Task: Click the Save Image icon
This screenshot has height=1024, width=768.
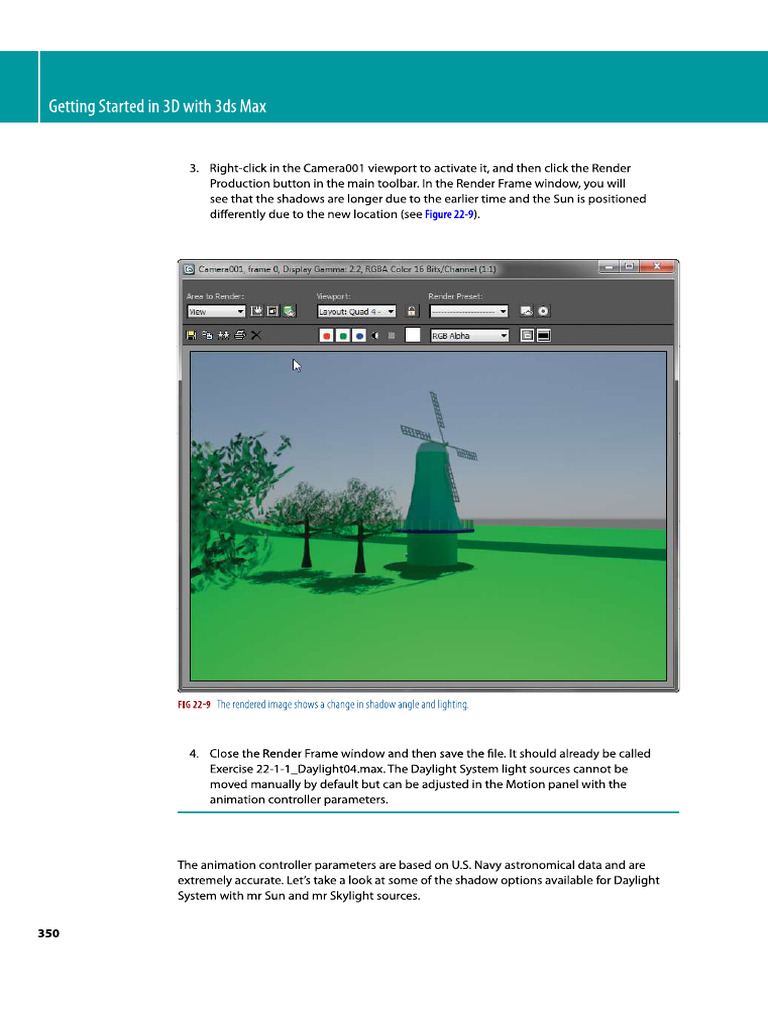Action: pyautogui.click(x=192, y=336)
